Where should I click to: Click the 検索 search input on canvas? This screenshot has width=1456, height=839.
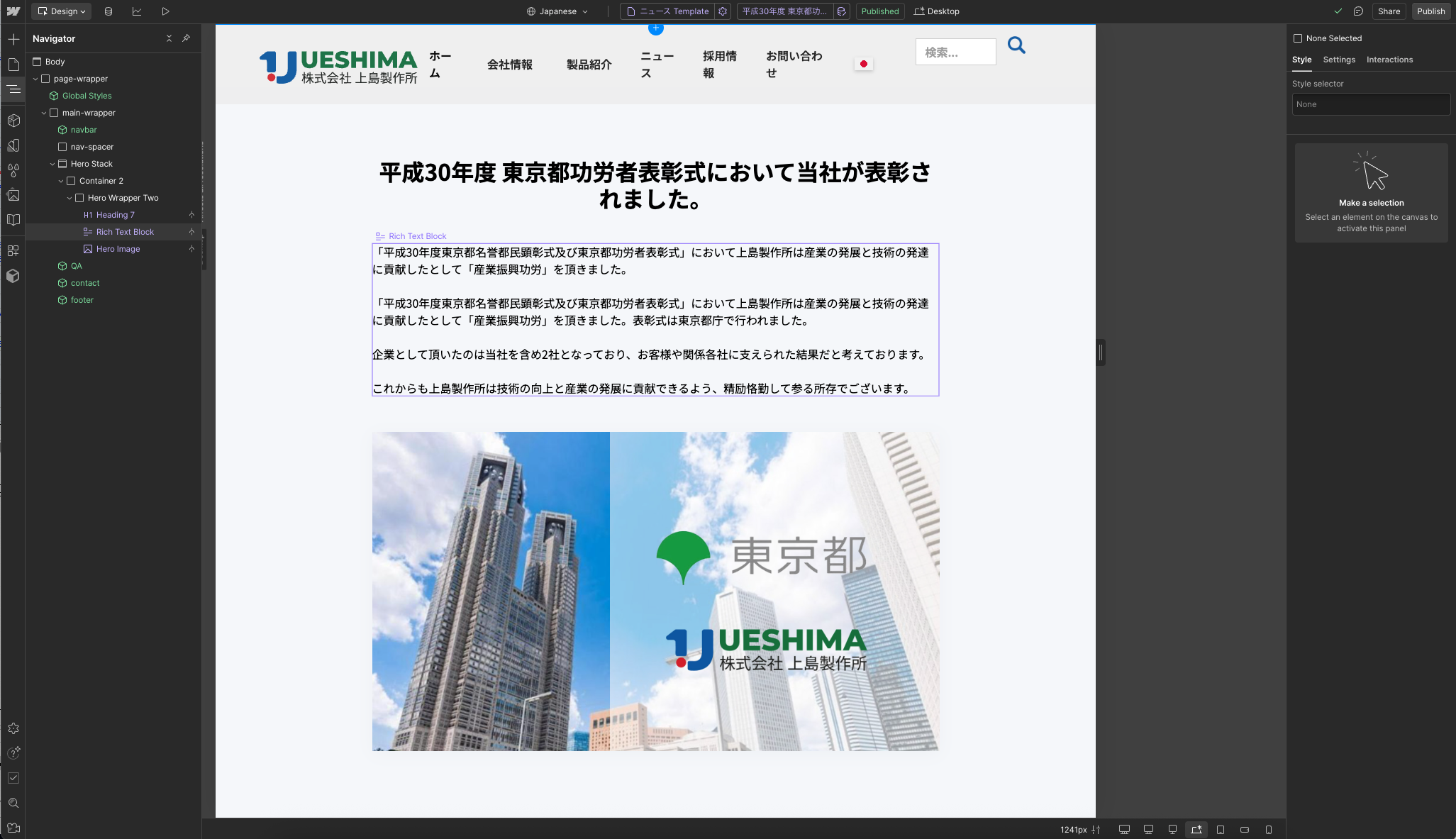(955, 52)
